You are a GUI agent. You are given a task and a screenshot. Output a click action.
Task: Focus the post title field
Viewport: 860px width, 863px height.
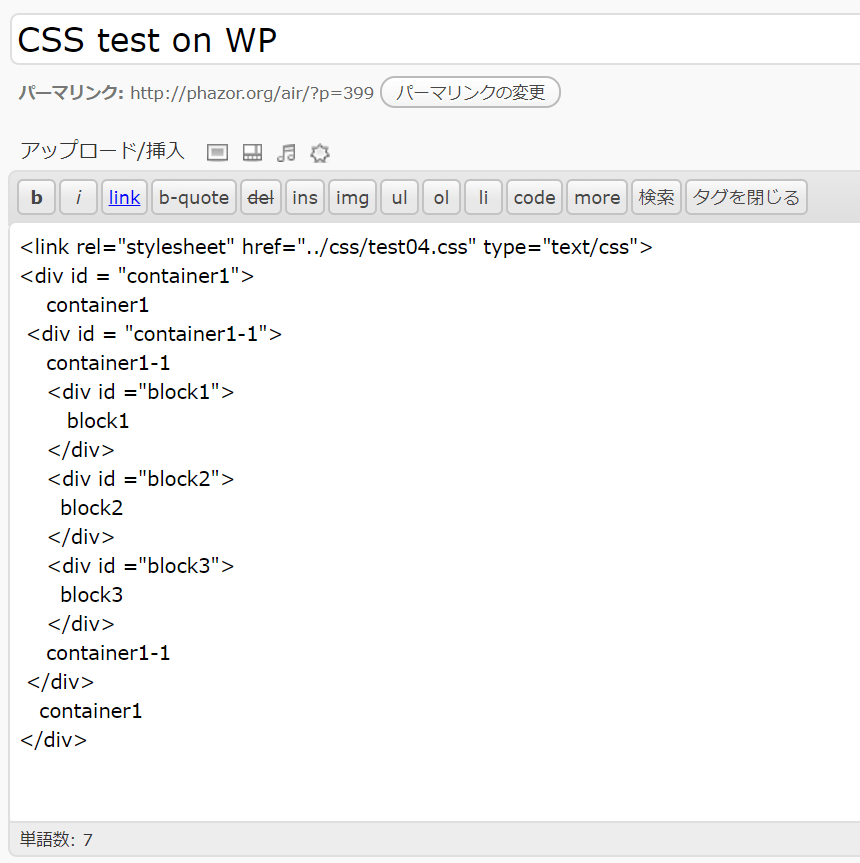[x=430, y=40]
